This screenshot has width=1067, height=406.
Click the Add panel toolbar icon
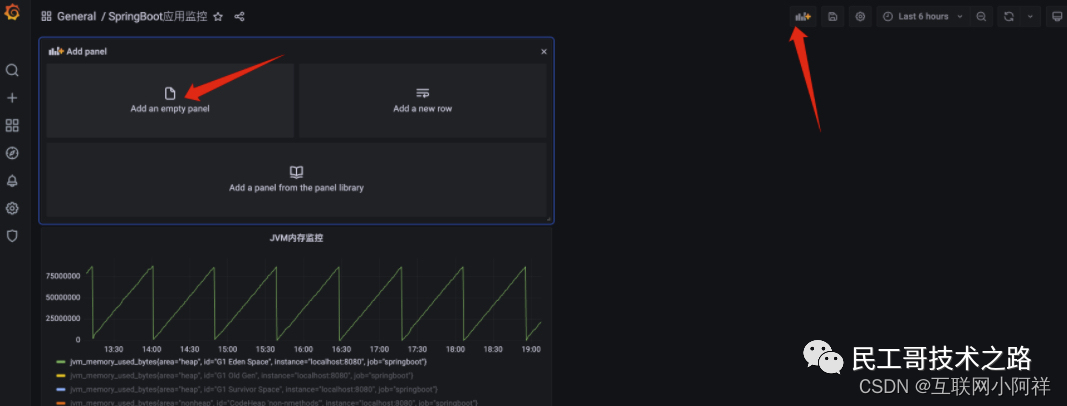point(803,17)
